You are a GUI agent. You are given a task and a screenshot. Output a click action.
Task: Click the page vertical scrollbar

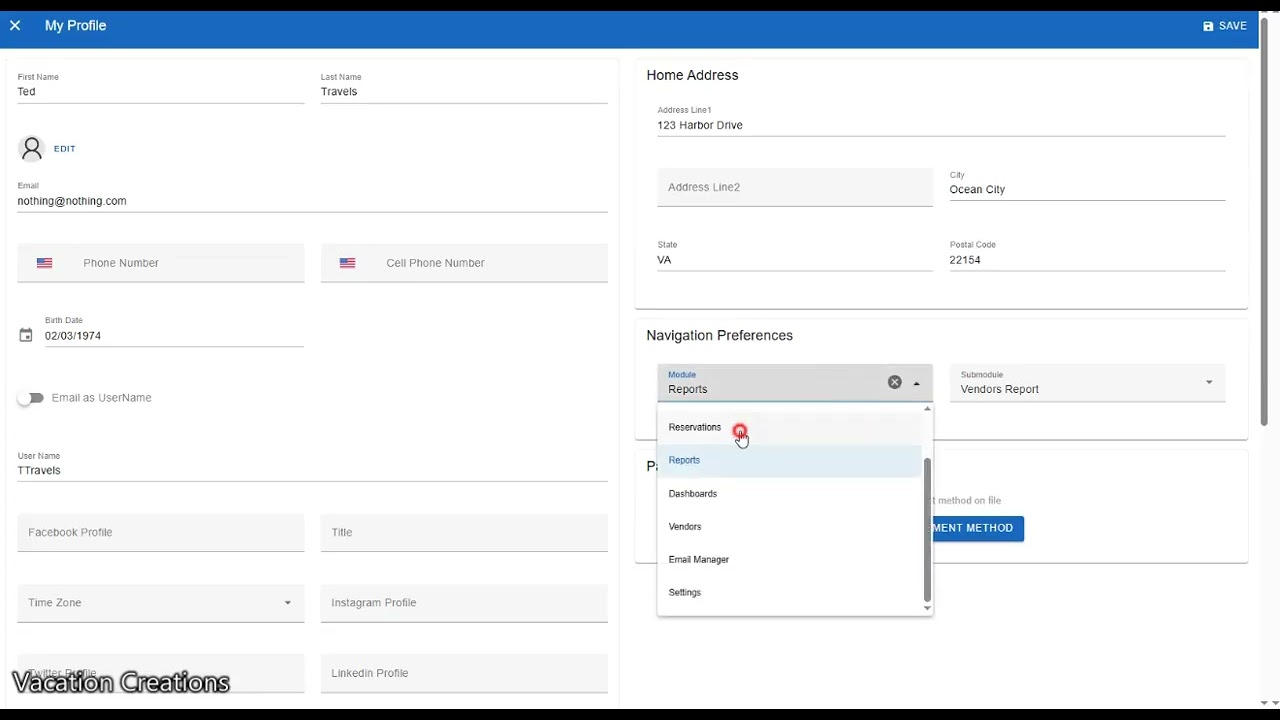(1264, 222)
